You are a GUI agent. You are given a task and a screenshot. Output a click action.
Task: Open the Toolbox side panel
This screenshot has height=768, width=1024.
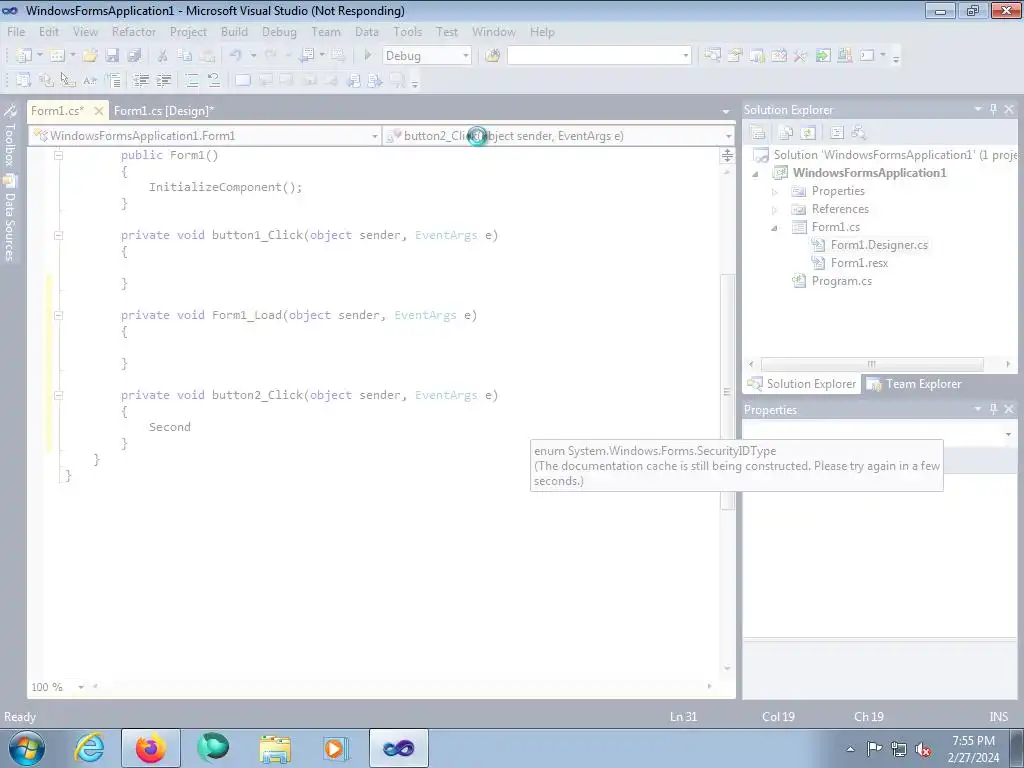[10, 136]
